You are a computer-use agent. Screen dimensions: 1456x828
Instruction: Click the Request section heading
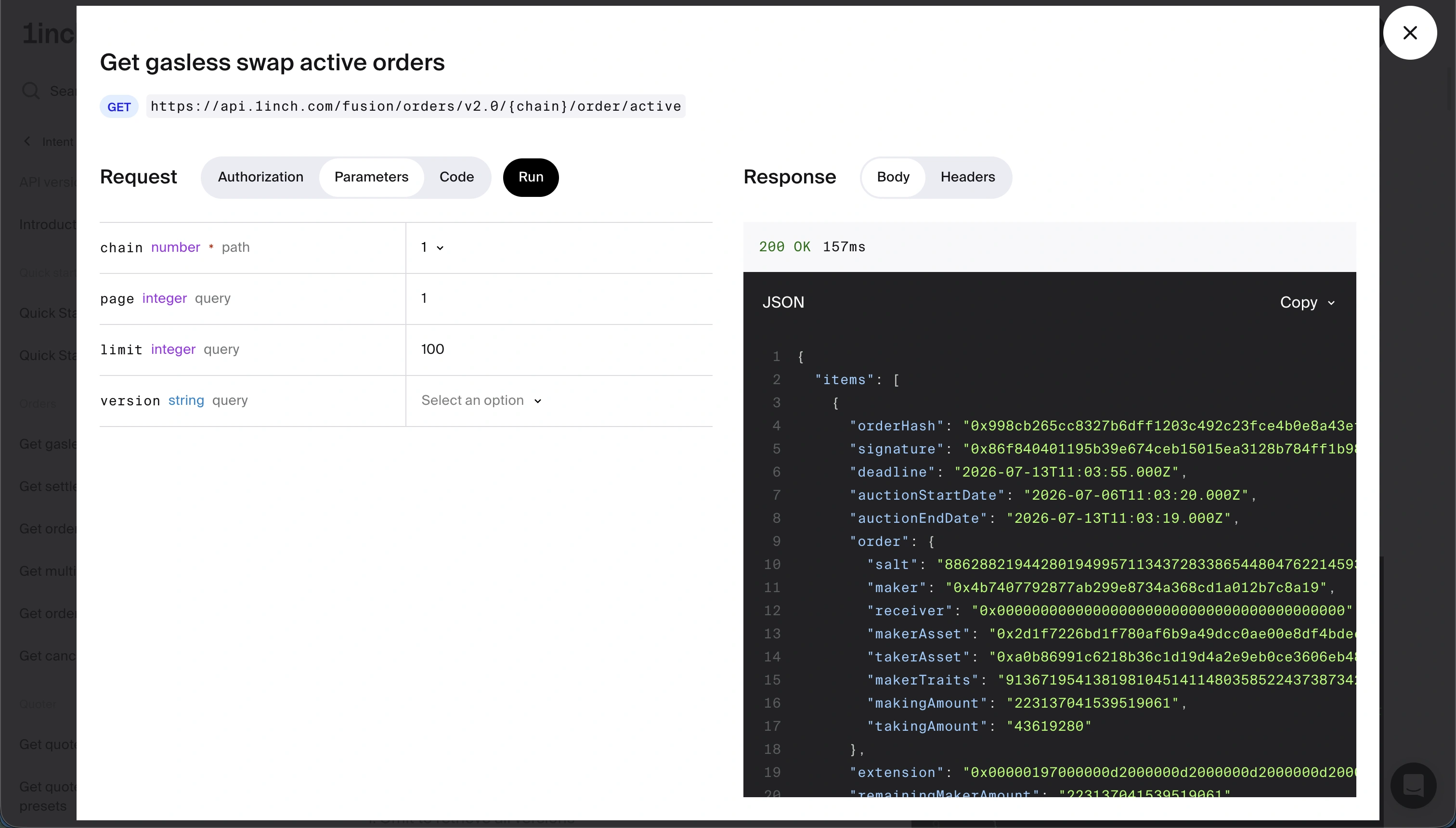click(138, 177)
